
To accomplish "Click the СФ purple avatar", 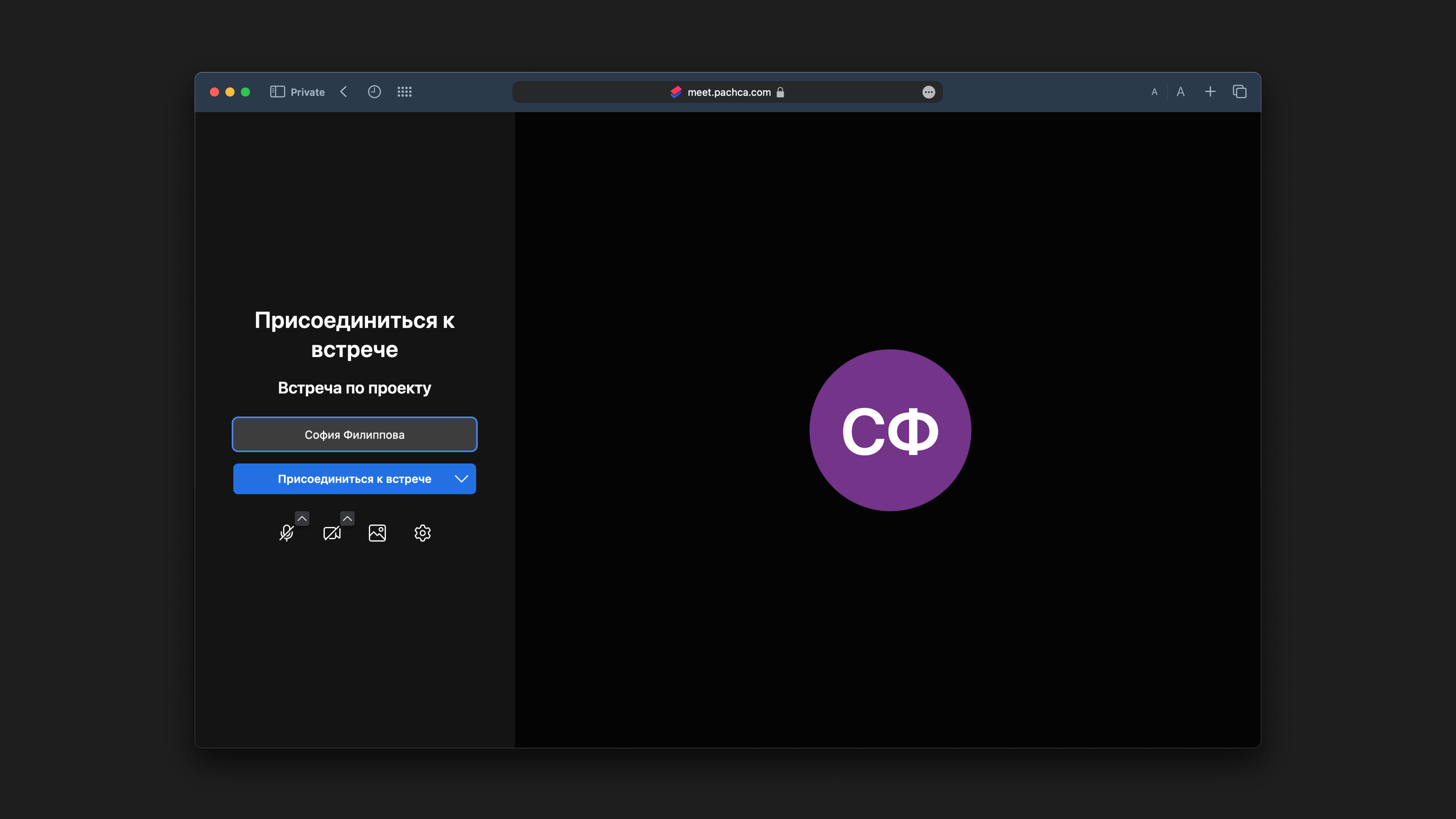I will pyautogui.click(x=890, y=430).
